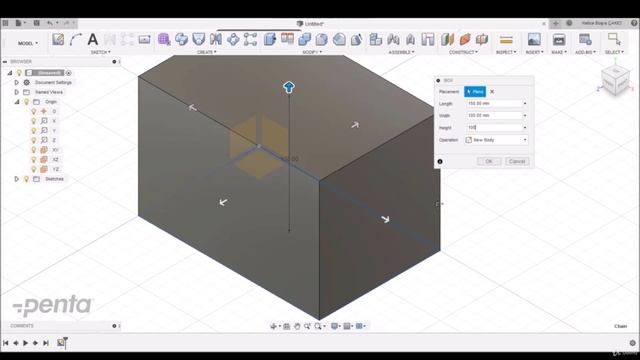Image resolution: width=640 pixels, height=360 pixels.
Task: Click the Help question mark icon
Action: pyautogui.click(x=634, y=23)
